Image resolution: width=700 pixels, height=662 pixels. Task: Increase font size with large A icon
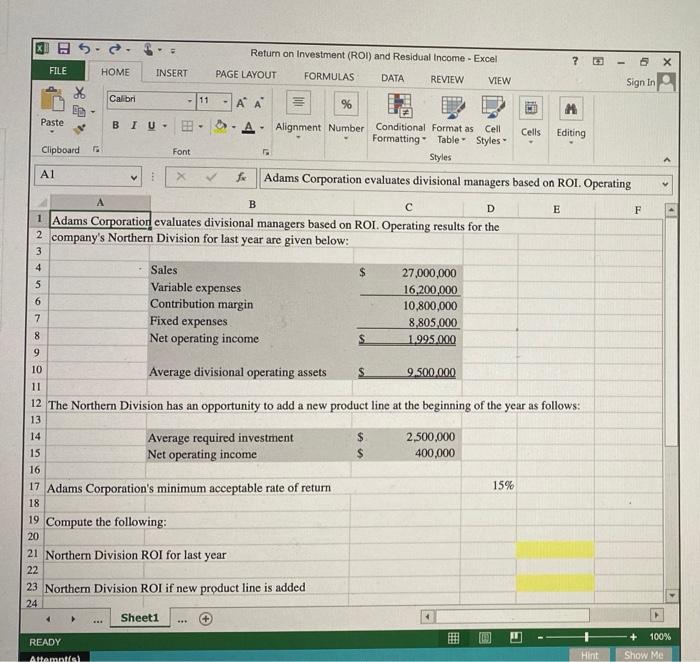pyautogui.click(x=241, y=103)
